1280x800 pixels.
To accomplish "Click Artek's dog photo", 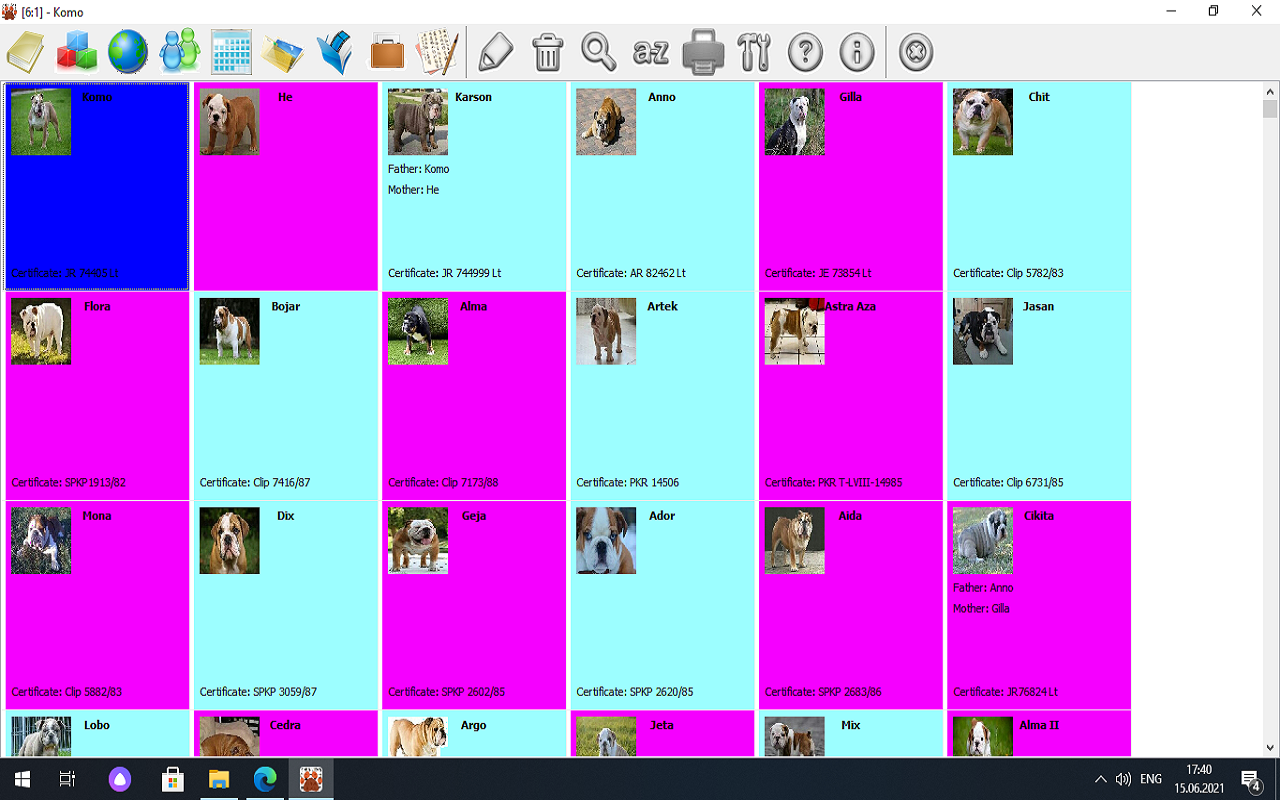I will 606,331.
